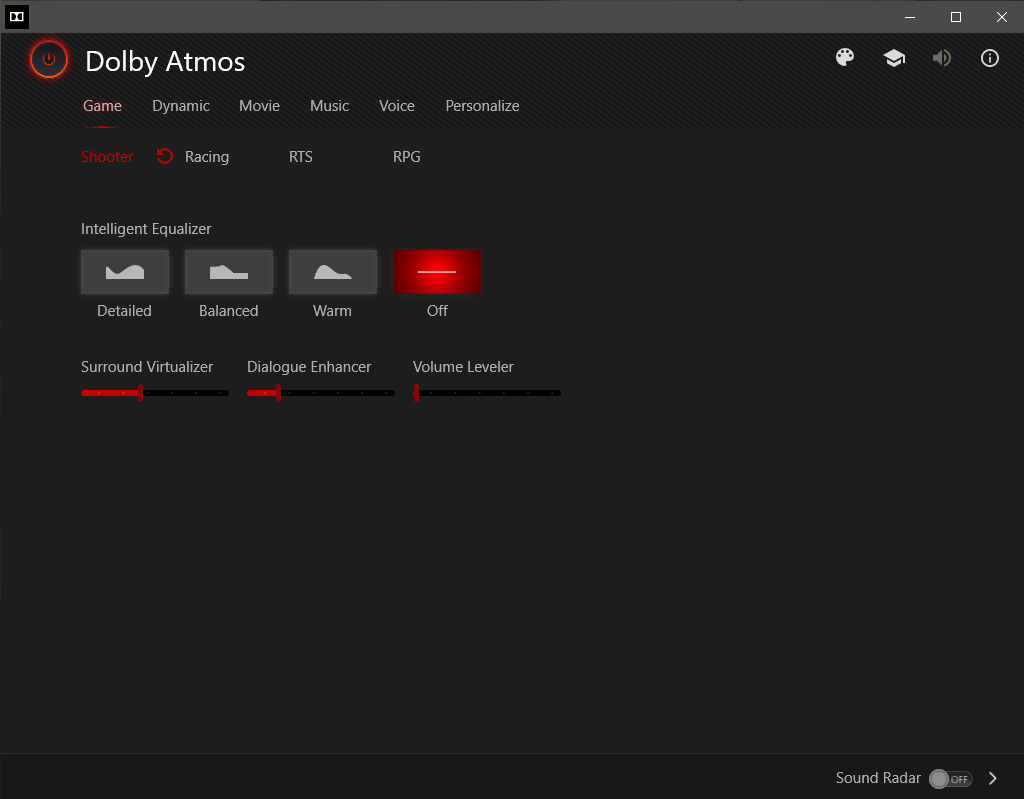
Task: Click the speaker volume icon
Action: pos(942,58)
